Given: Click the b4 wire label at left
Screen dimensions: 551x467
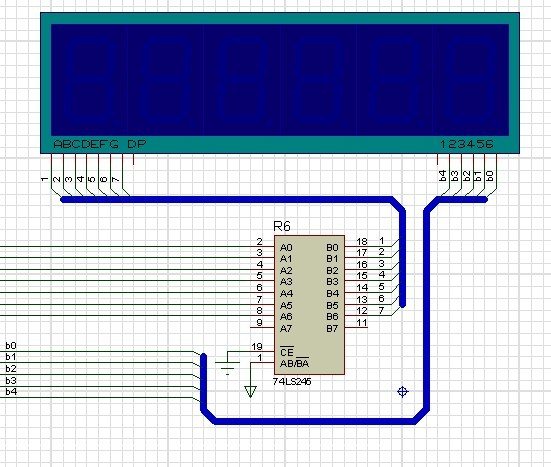Looking at the screenshot, I should click(x=11, y=391).
